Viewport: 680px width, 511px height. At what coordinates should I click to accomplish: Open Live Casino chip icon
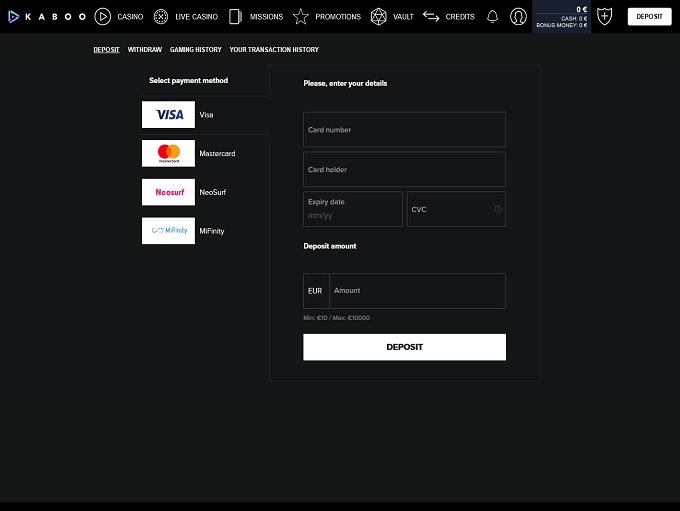(161, 16)
